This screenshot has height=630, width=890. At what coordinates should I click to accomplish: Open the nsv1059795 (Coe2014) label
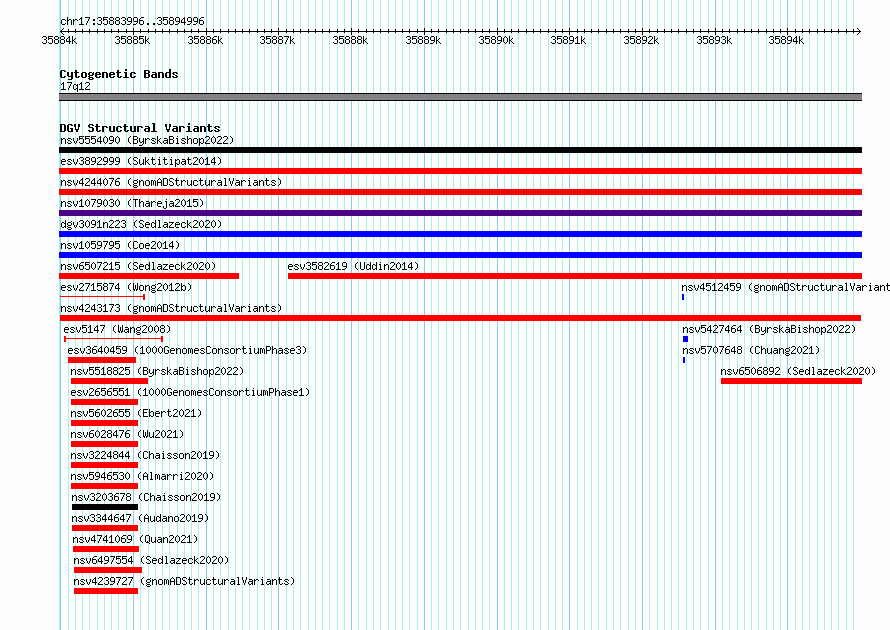120,245
